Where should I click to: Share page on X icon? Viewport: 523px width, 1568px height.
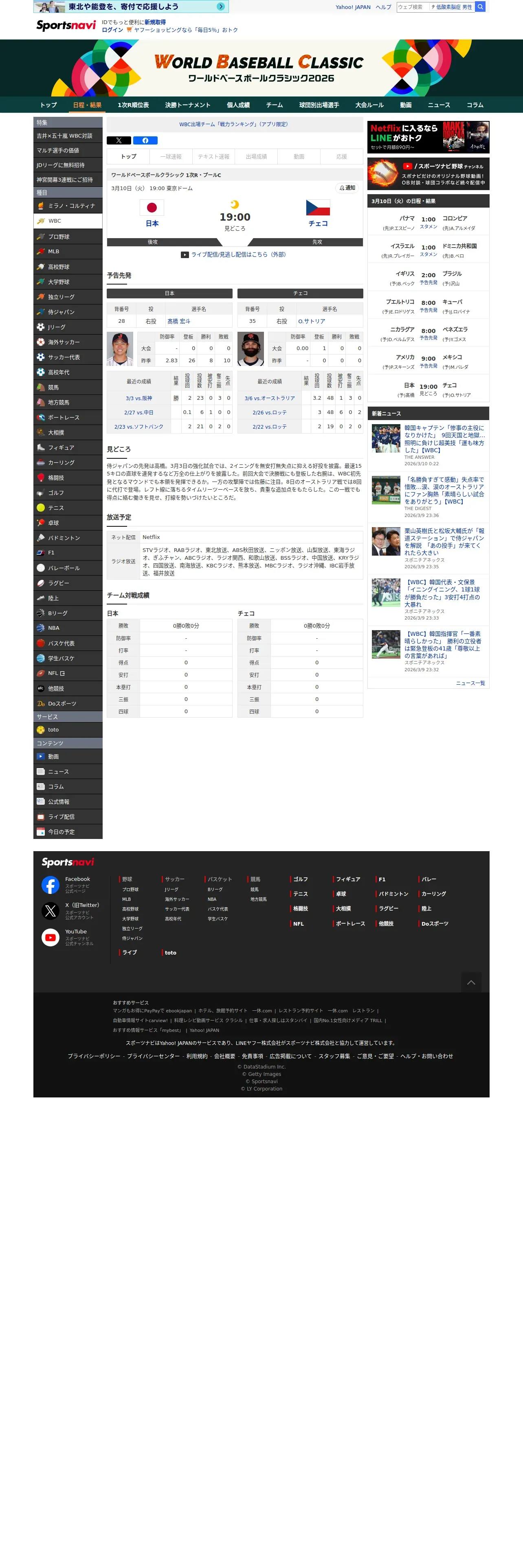119,140
